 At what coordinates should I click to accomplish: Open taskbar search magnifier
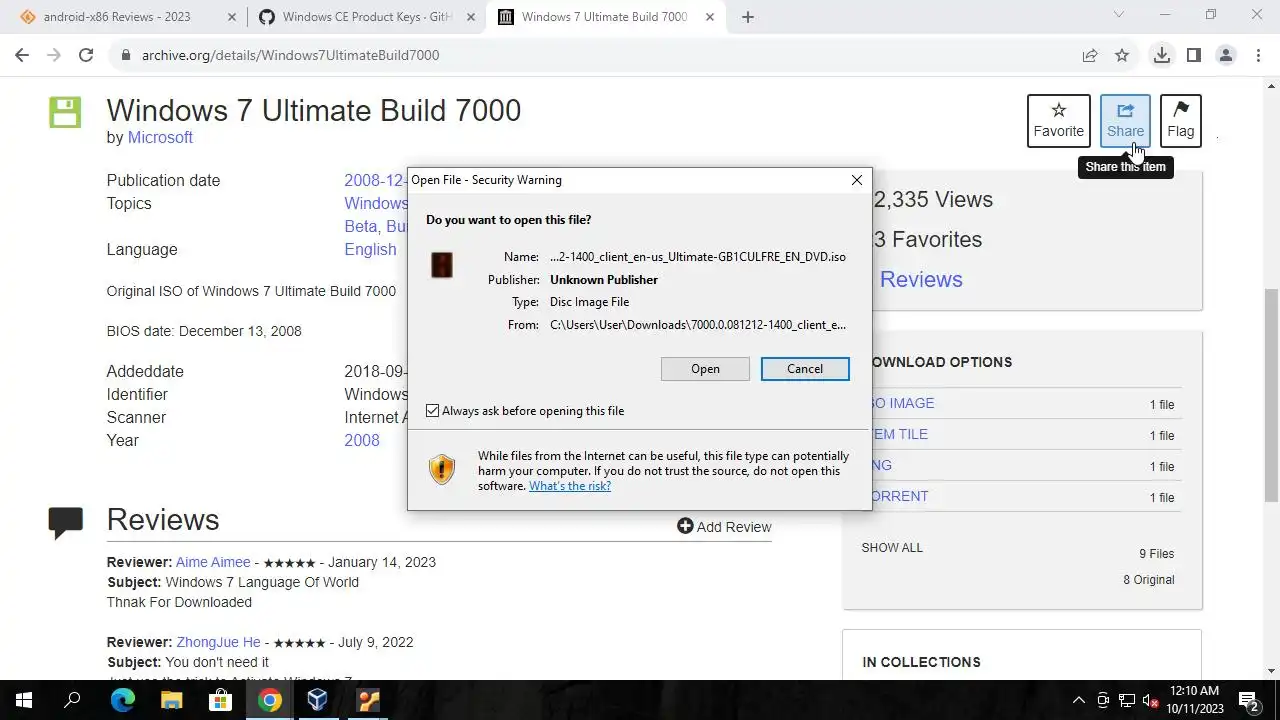coord(72,700)
